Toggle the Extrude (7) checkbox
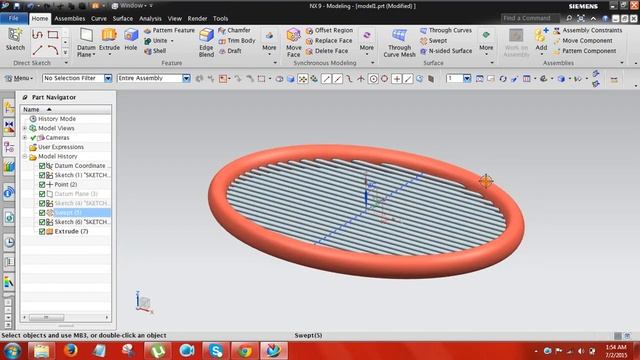 (x=42, y=231)
